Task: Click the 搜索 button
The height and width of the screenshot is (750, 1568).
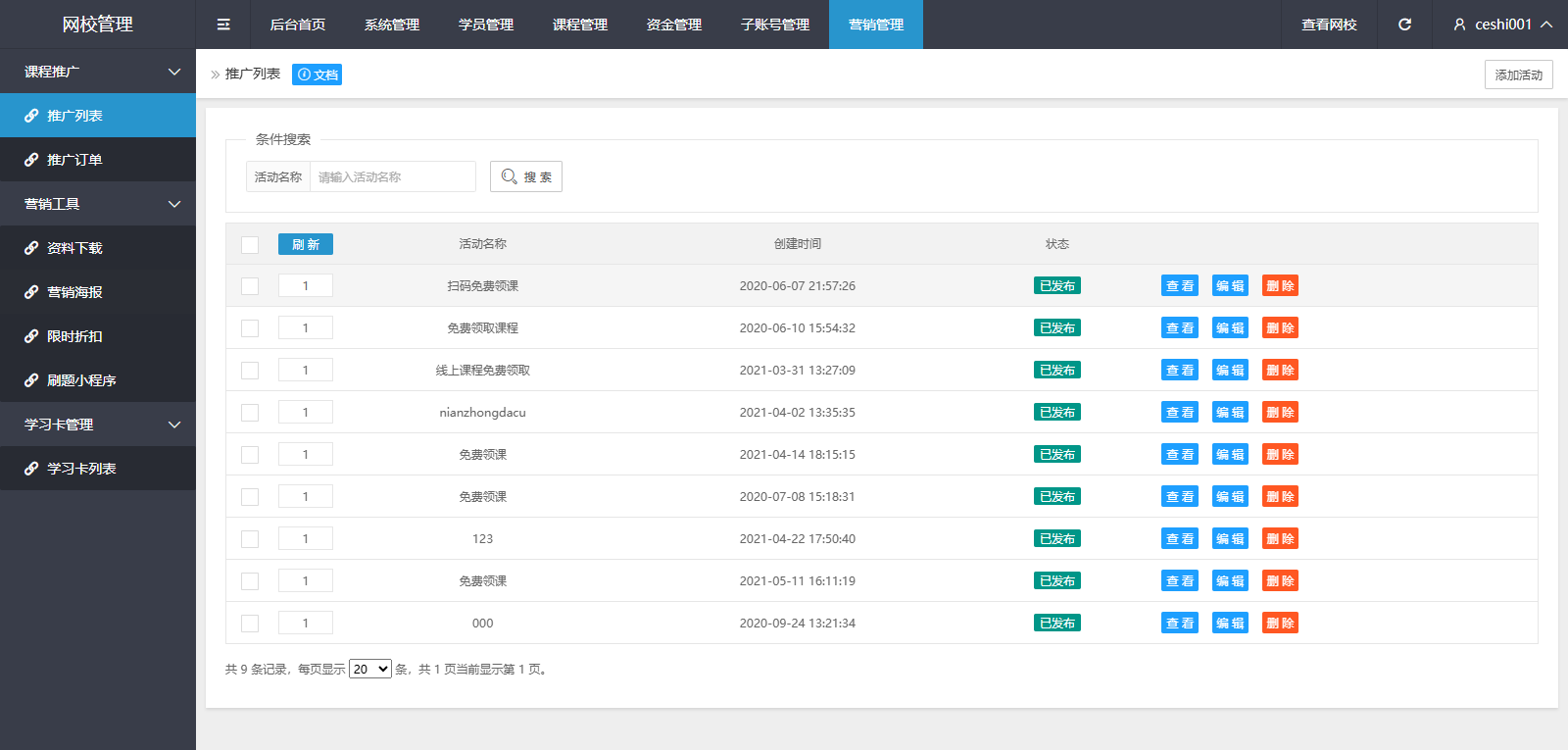Action: tap(526, 176)
